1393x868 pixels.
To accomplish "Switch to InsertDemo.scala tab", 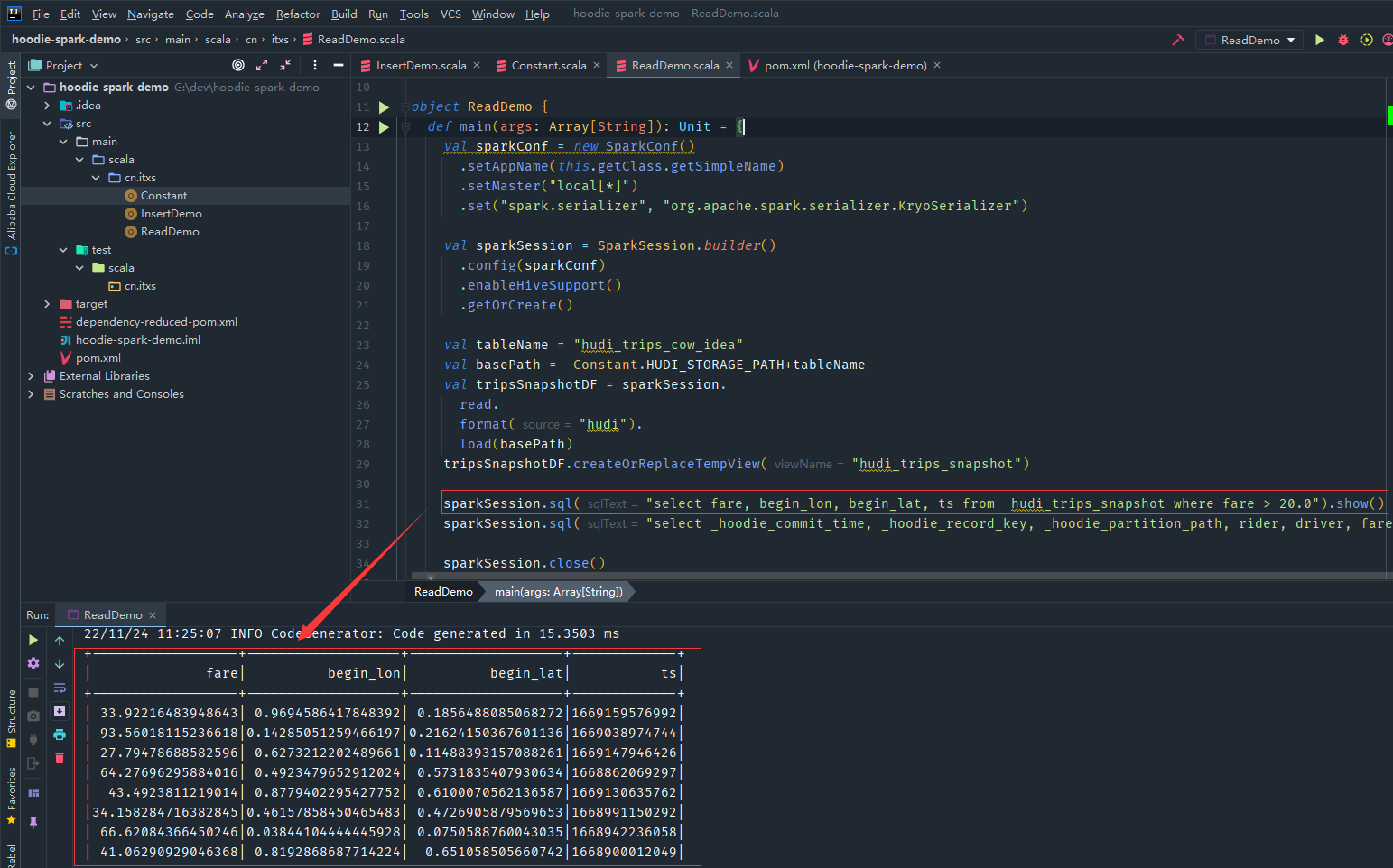I will 421,65.
